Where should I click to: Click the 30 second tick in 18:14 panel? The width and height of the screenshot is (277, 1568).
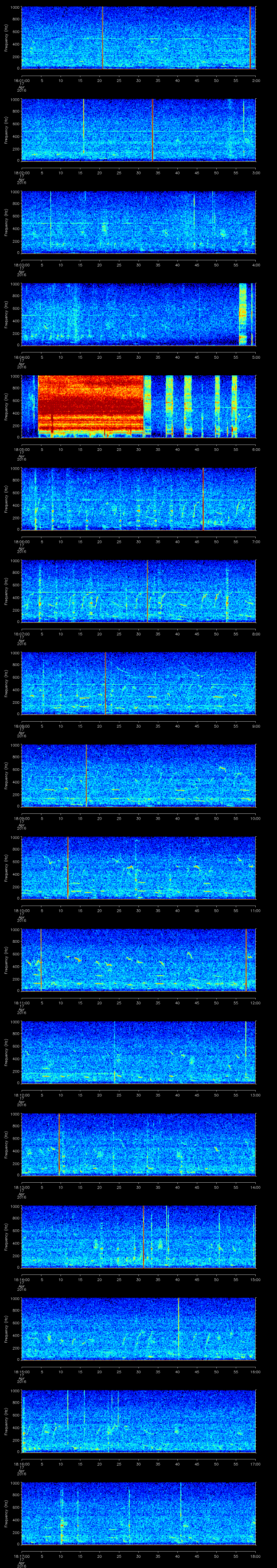(x=138, y=1279)
